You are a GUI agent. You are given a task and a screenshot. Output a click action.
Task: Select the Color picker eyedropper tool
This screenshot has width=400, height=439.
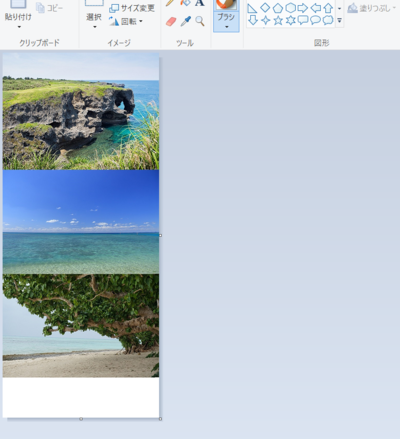point(186,21)
